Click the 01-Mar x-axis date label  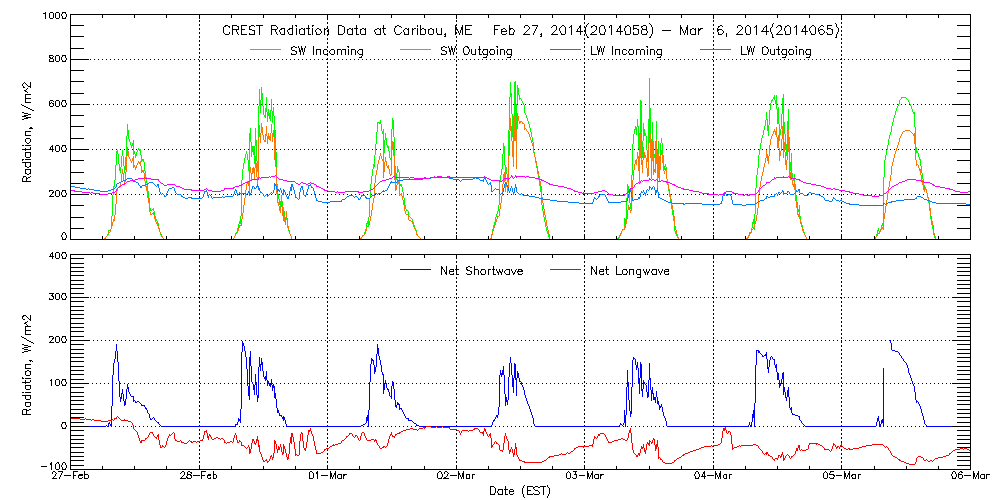(328, 476)
